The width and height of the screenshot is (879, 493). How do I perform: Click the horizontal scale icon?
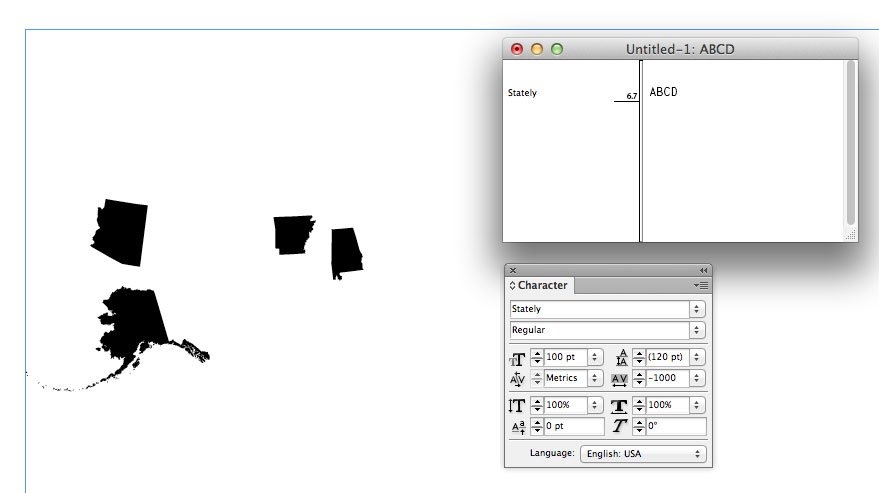pyautogui.click(x=619, y=406)
